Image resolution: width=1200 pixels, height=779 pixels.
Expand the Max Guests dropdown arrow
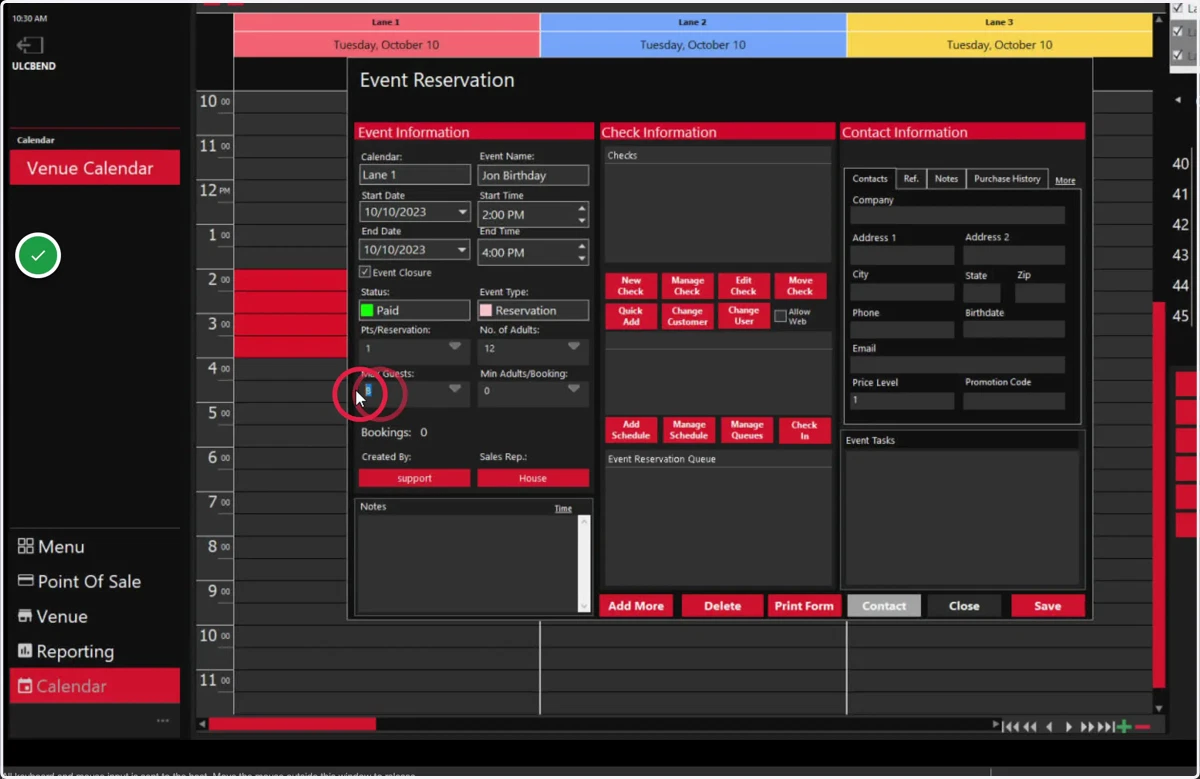[455, 389]
